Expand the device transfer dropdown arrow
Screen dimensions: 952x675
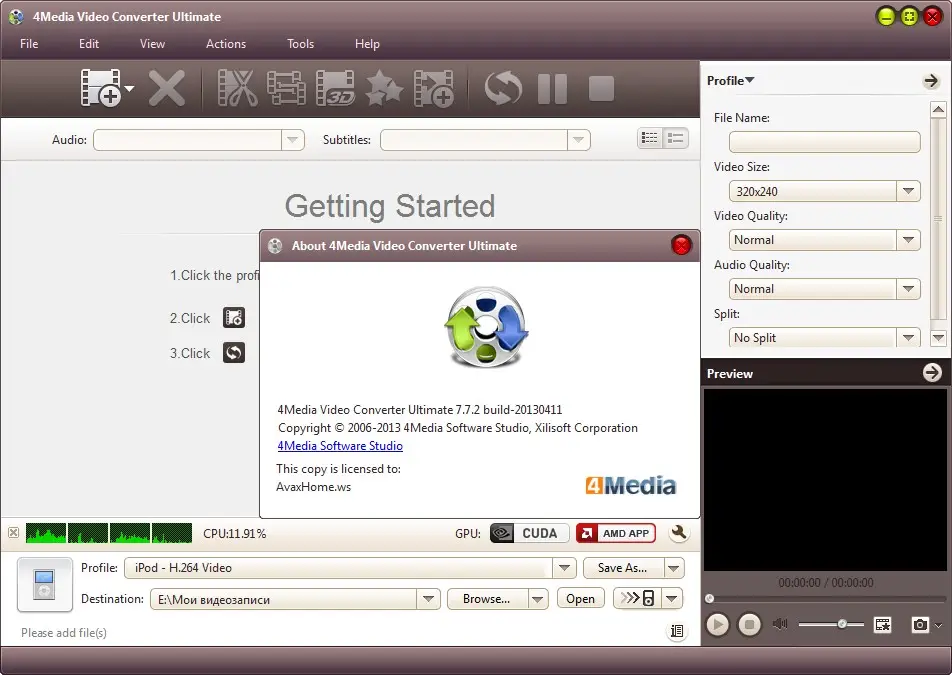(672, 599)
